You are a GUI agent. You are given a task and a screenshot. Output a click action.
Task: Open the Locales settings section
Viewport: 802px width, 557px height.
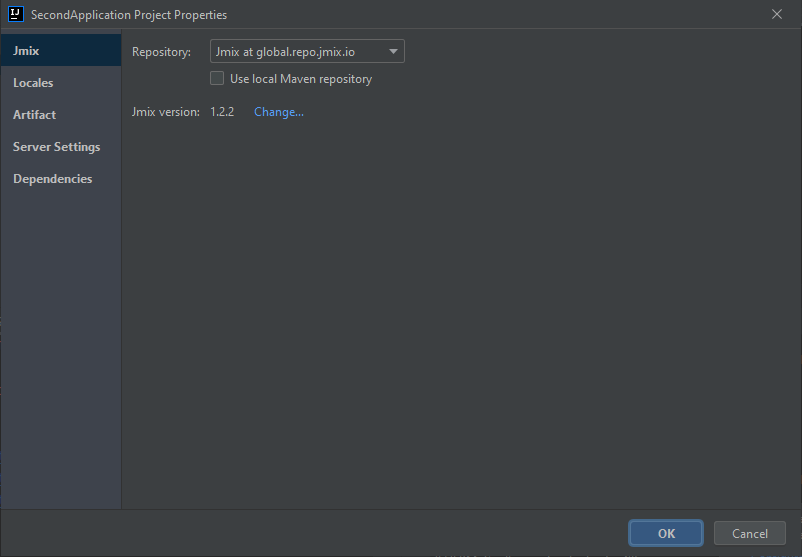point(60,82)
